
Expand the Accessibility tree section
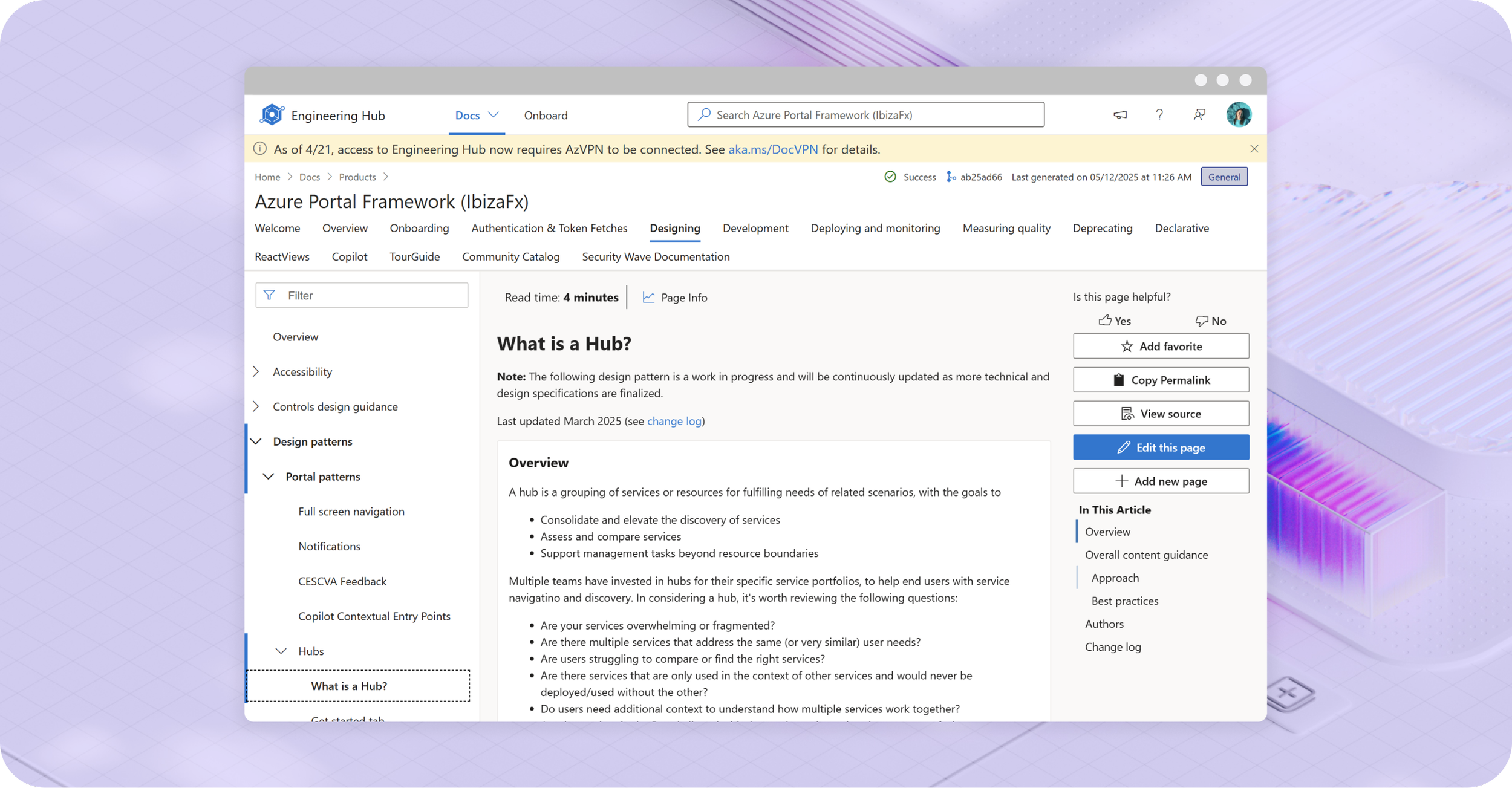pos(256,371)
